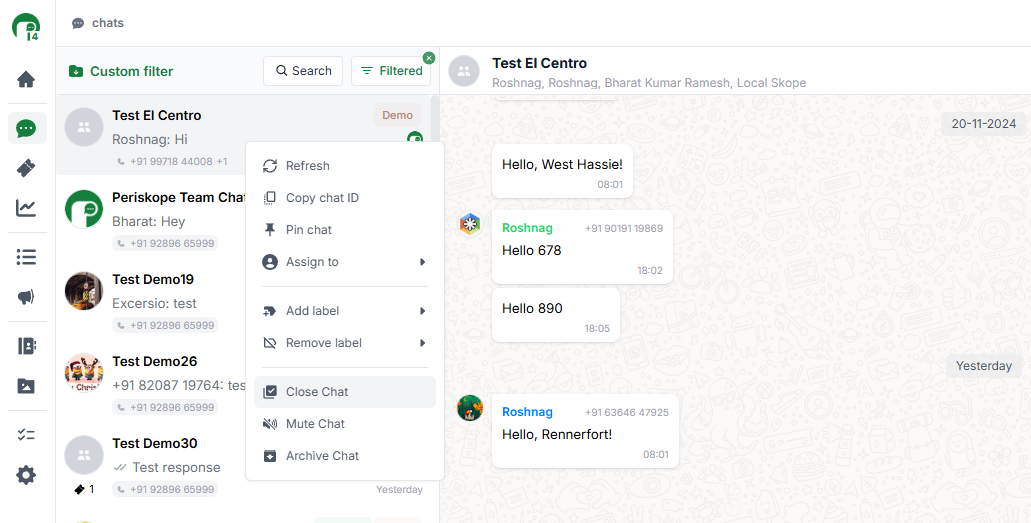1031x523 pixels.
Task: Click the bulleted list icon in sidebar
Action: [x=26, y=257]
